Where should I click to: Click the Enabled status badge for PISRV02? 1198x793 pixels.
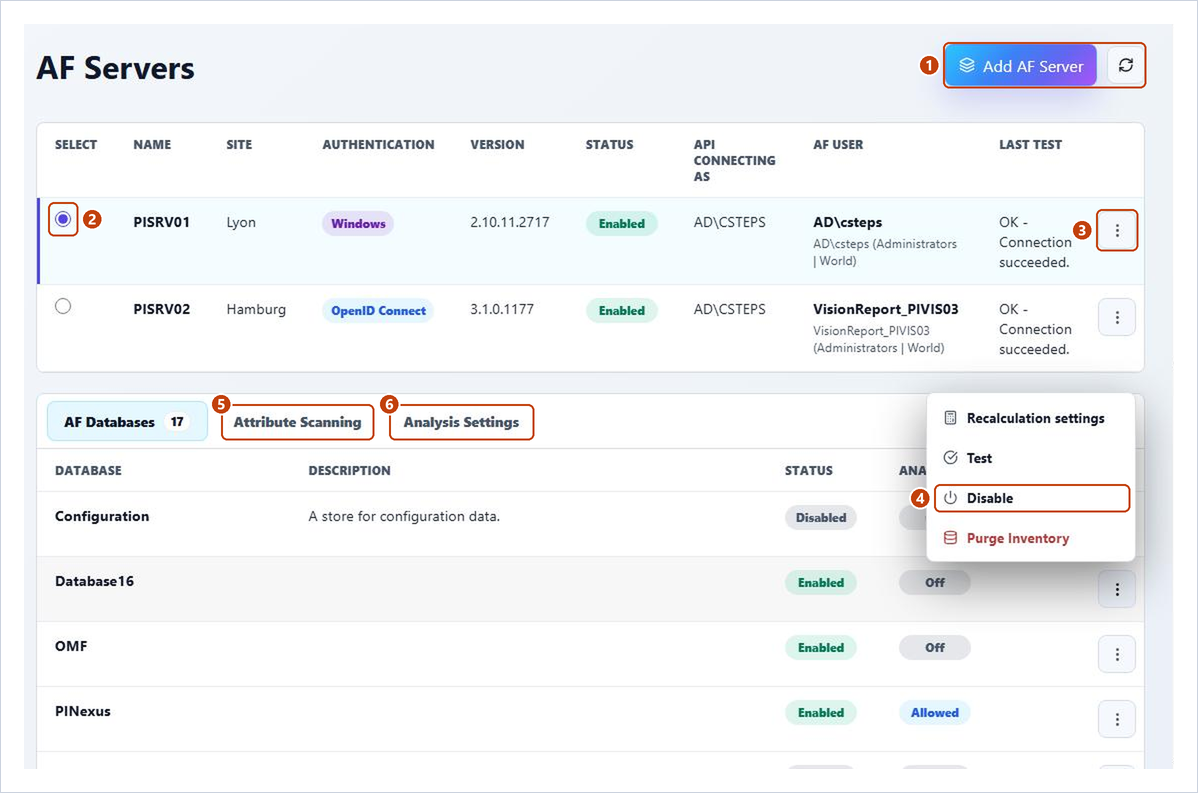pos(621,310)
